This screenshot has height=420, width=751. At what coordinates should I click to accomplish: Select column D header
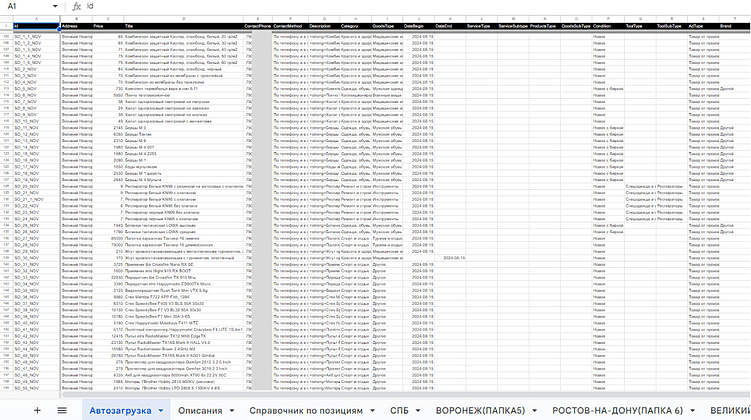pyautogui.click(x=183, y=19)
